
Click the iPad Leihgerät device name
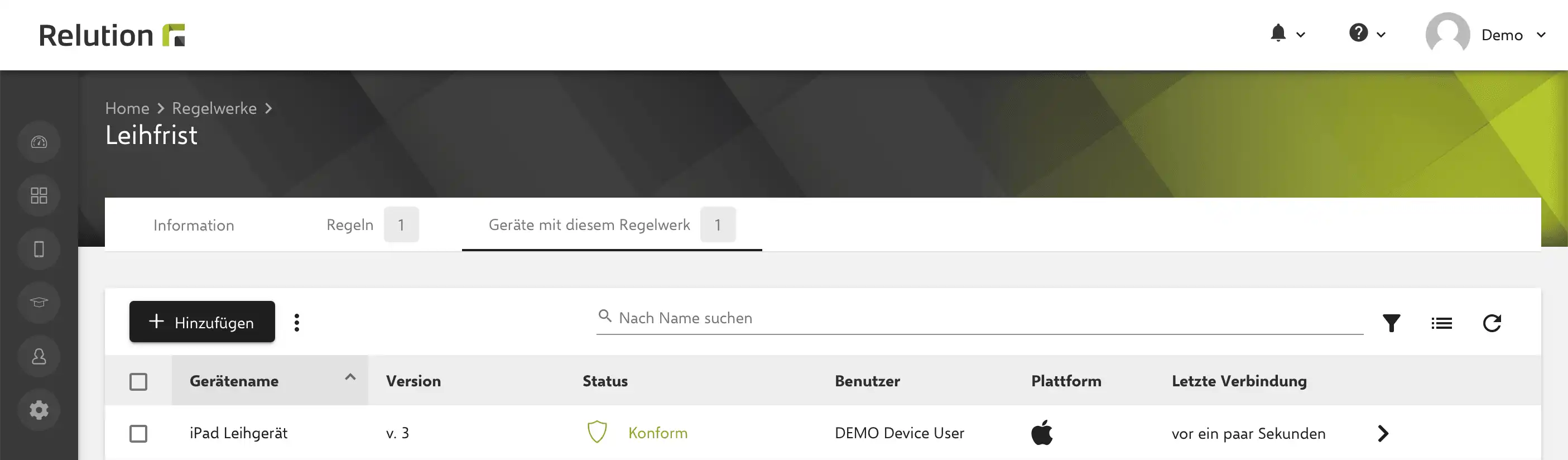click(239, 433)
